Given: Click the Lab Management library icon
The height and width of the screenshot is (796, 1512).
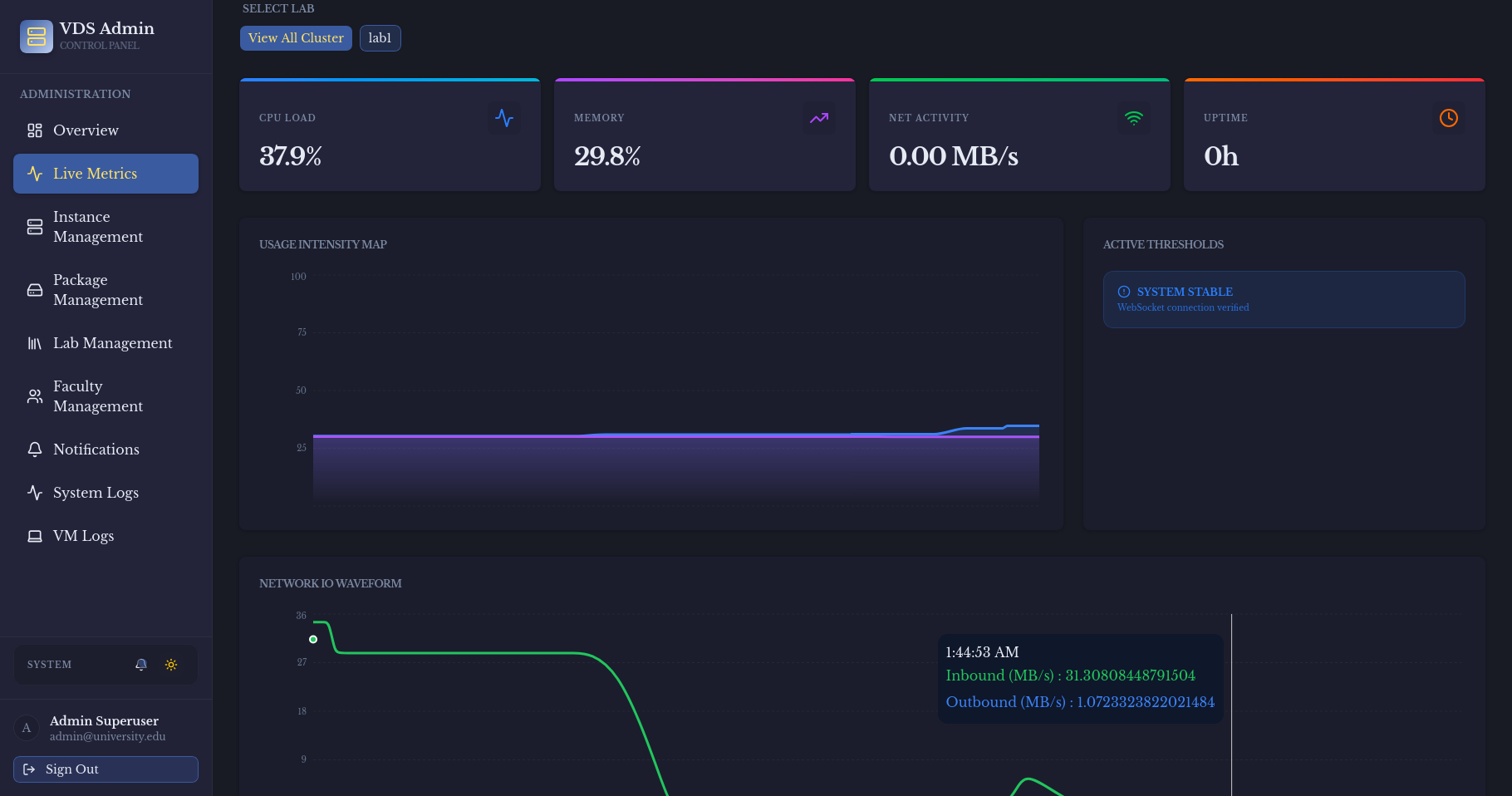Looking at the screenshot, I should [x=35, y=343].
